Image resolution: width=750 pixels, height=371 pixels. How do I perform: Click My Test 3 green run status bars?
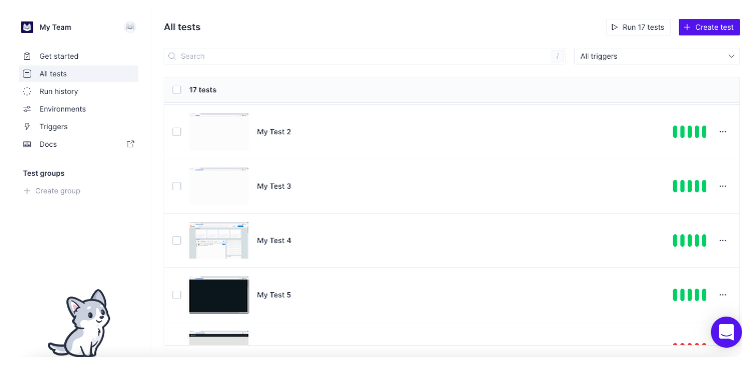689,186
